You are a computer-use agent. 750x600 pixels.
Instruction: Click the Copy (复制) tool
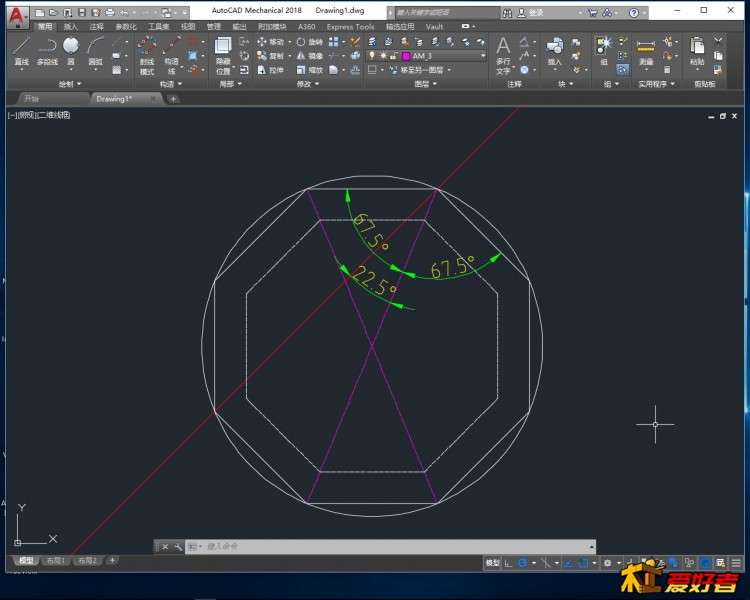(x=271, y=56)
